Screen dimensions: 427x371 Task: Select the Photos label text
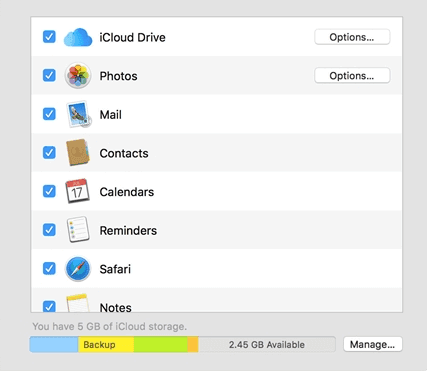118,76
